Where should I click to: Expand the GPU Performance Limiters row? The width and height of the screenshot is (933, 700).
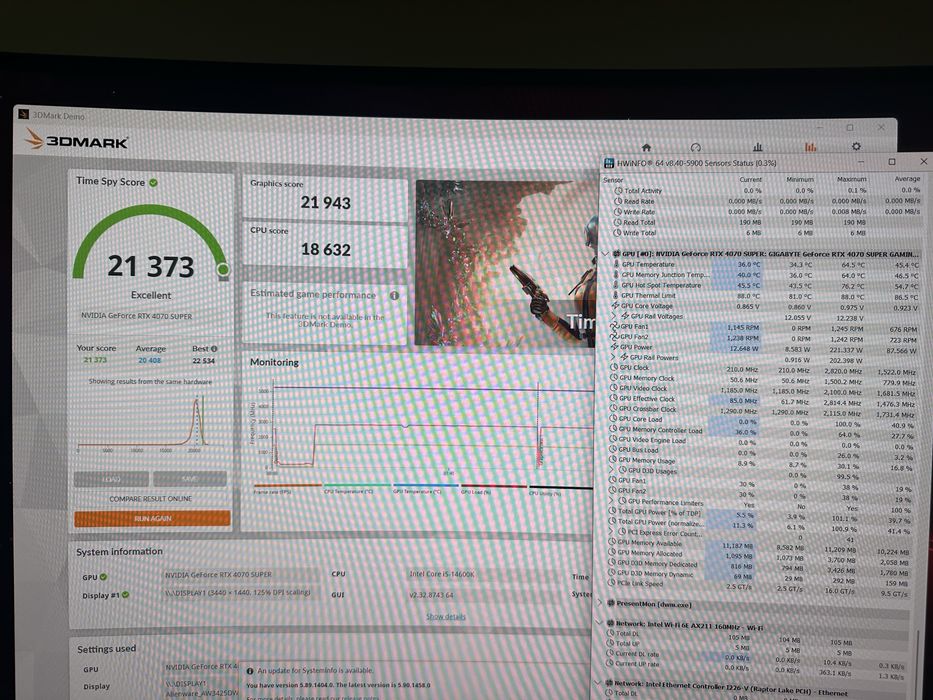coord(612,501)
